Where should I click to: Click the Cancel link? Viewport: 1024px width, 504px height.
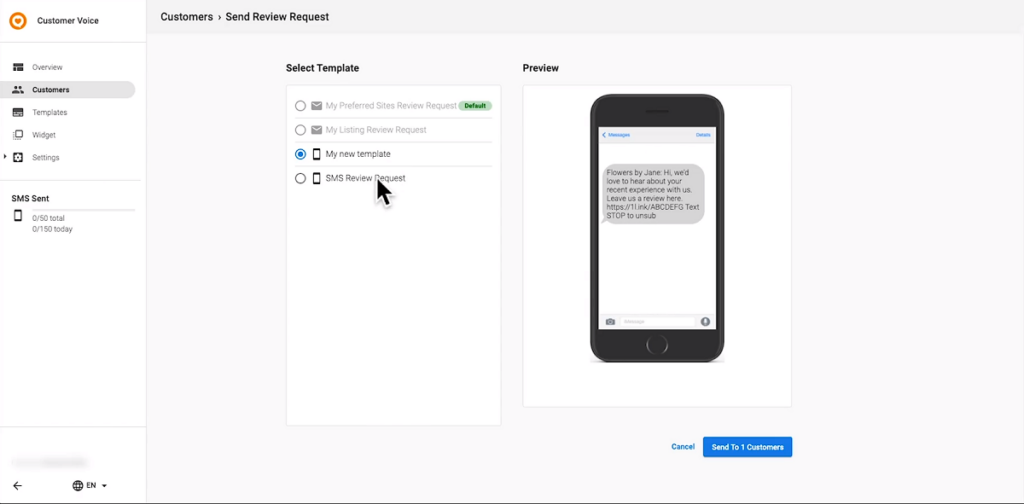683,447
